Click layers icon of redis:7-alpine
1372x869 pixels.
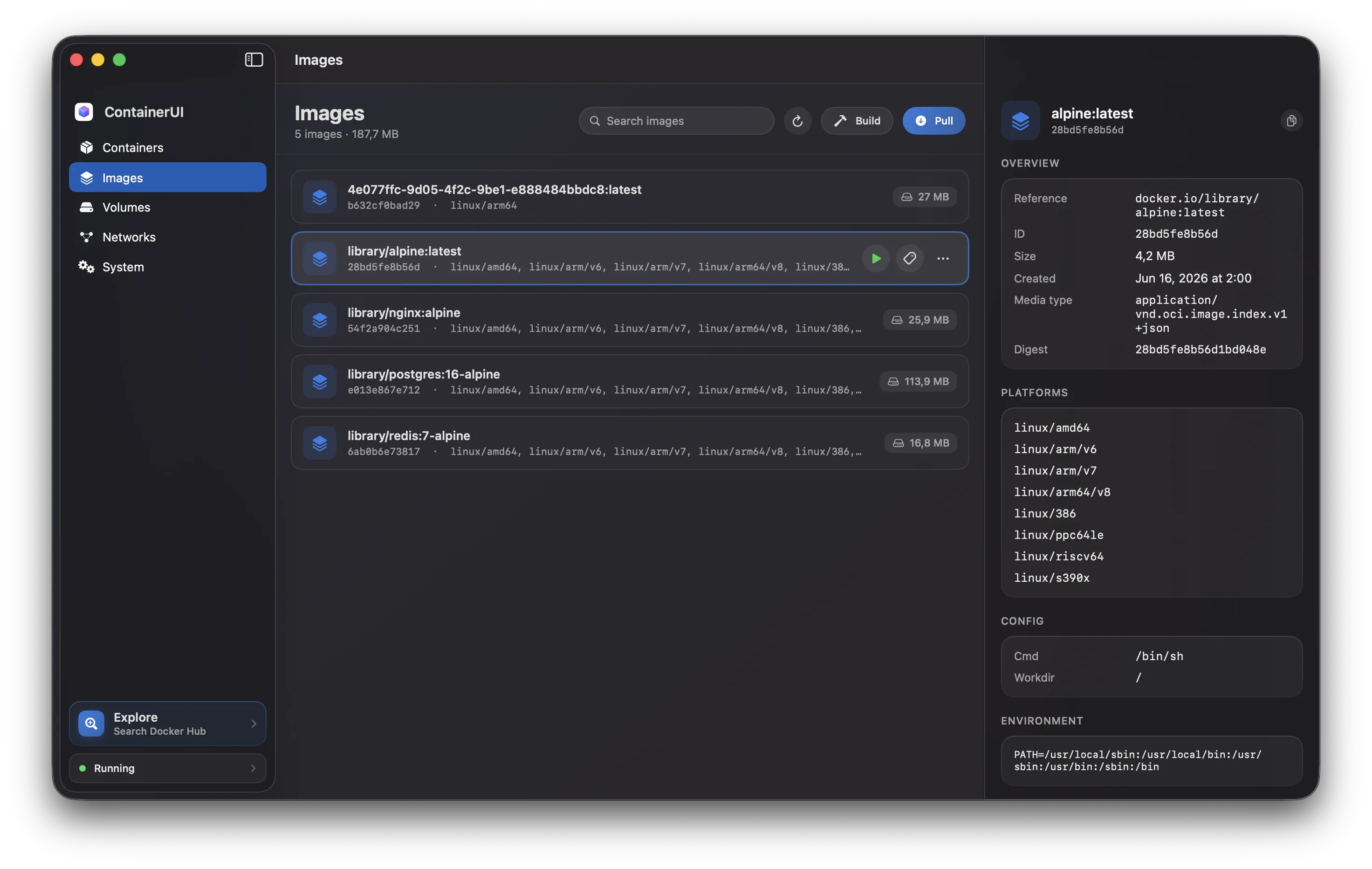(320, 443)
